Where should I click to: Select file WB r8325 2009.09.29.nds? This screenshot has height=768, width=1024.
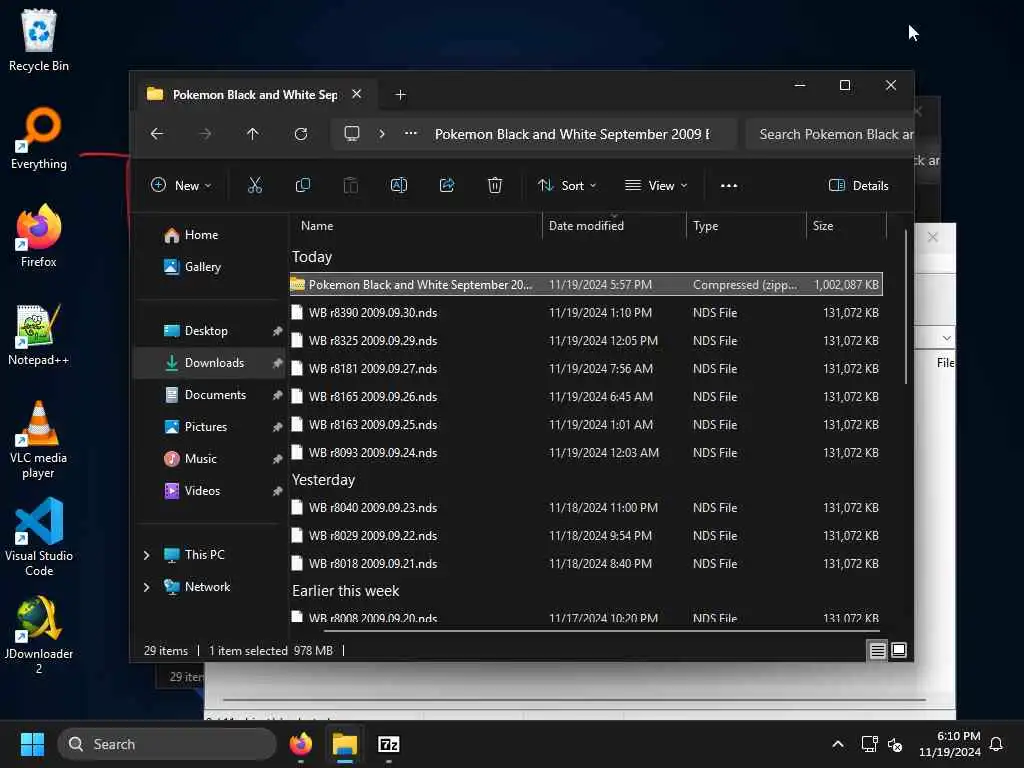point(586,341)
